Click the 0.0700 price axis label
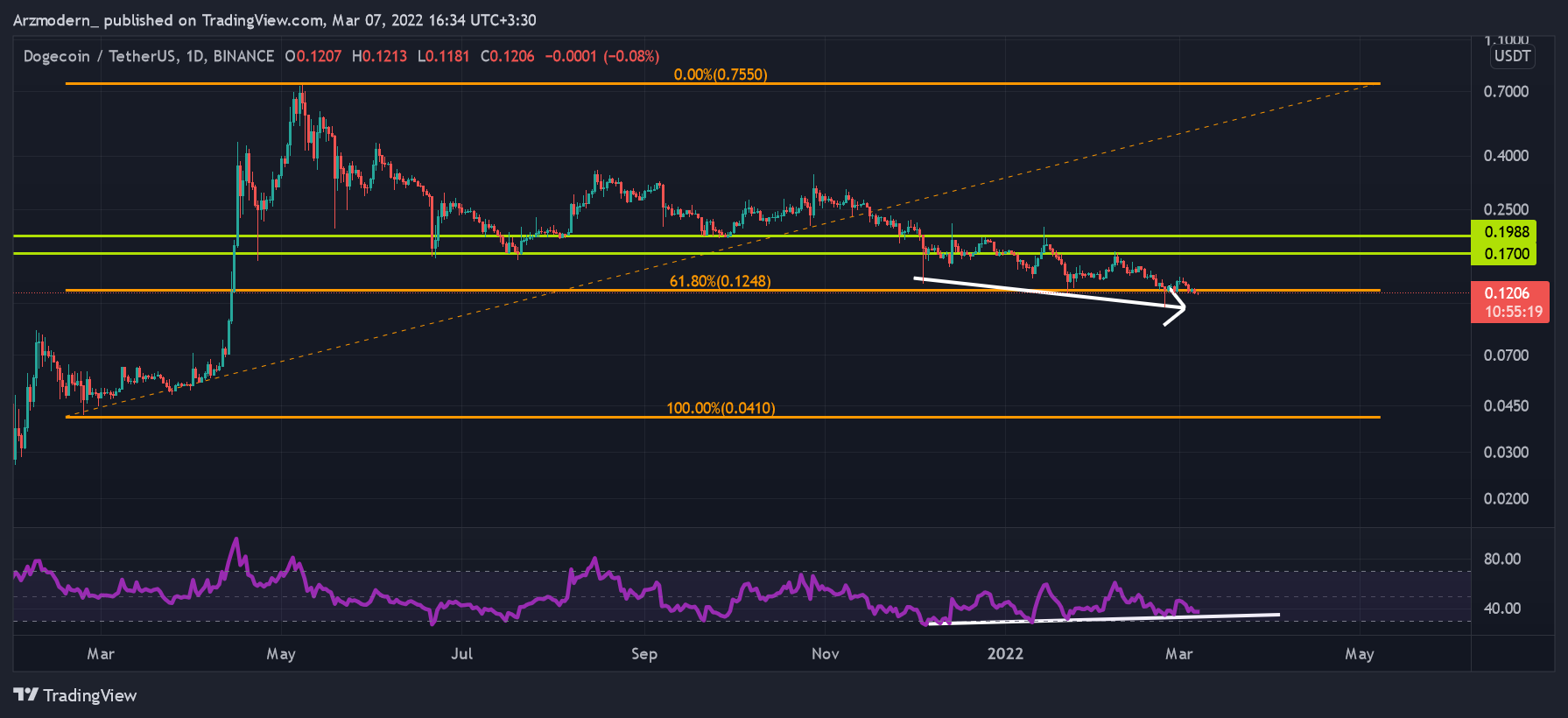Image resolution: width=1568 pixels, height=718 pixels. [x=1507, y=355]
